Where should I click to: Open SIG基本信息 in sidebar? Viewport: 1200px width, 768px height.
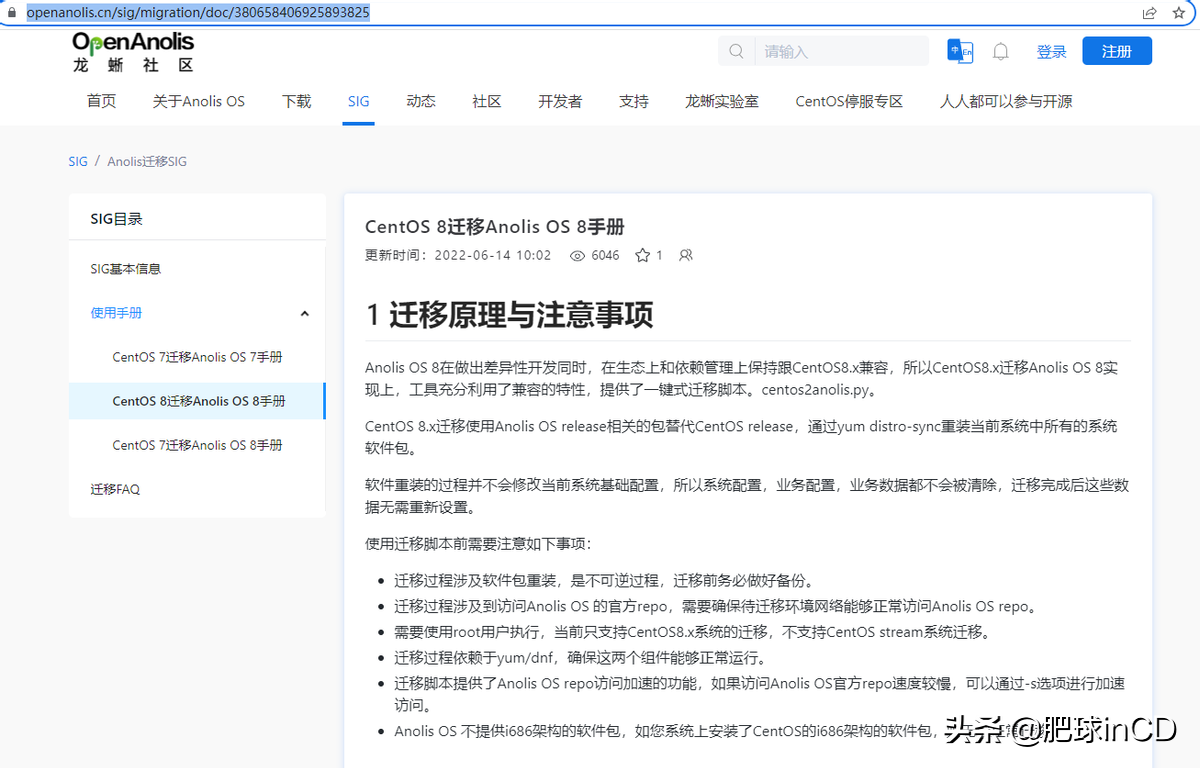point(126,269)
